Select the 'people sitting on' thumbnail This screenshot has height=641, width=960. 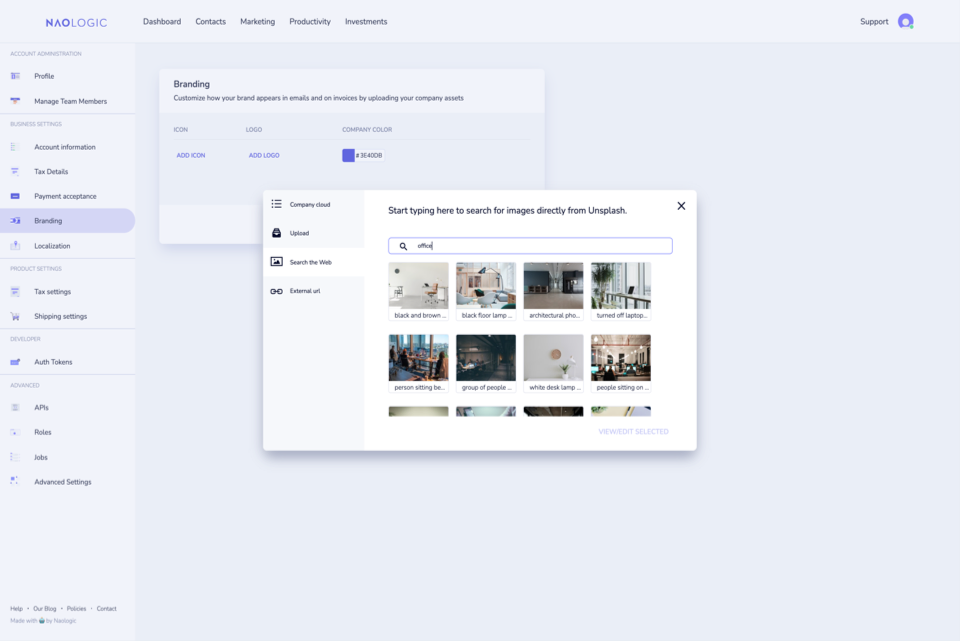(x=621, y=364)
